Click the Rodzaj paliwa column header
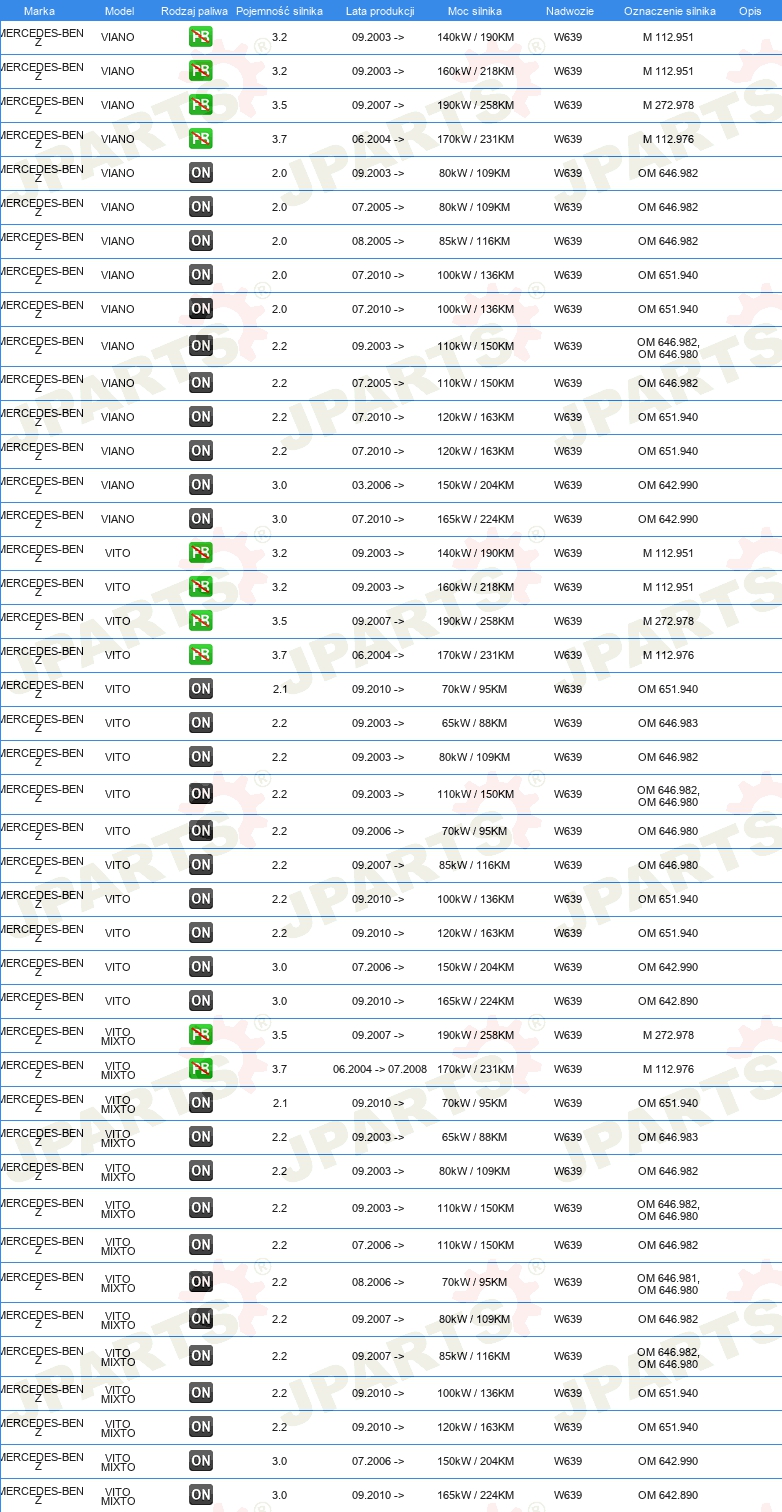 [x=194, y=11]
